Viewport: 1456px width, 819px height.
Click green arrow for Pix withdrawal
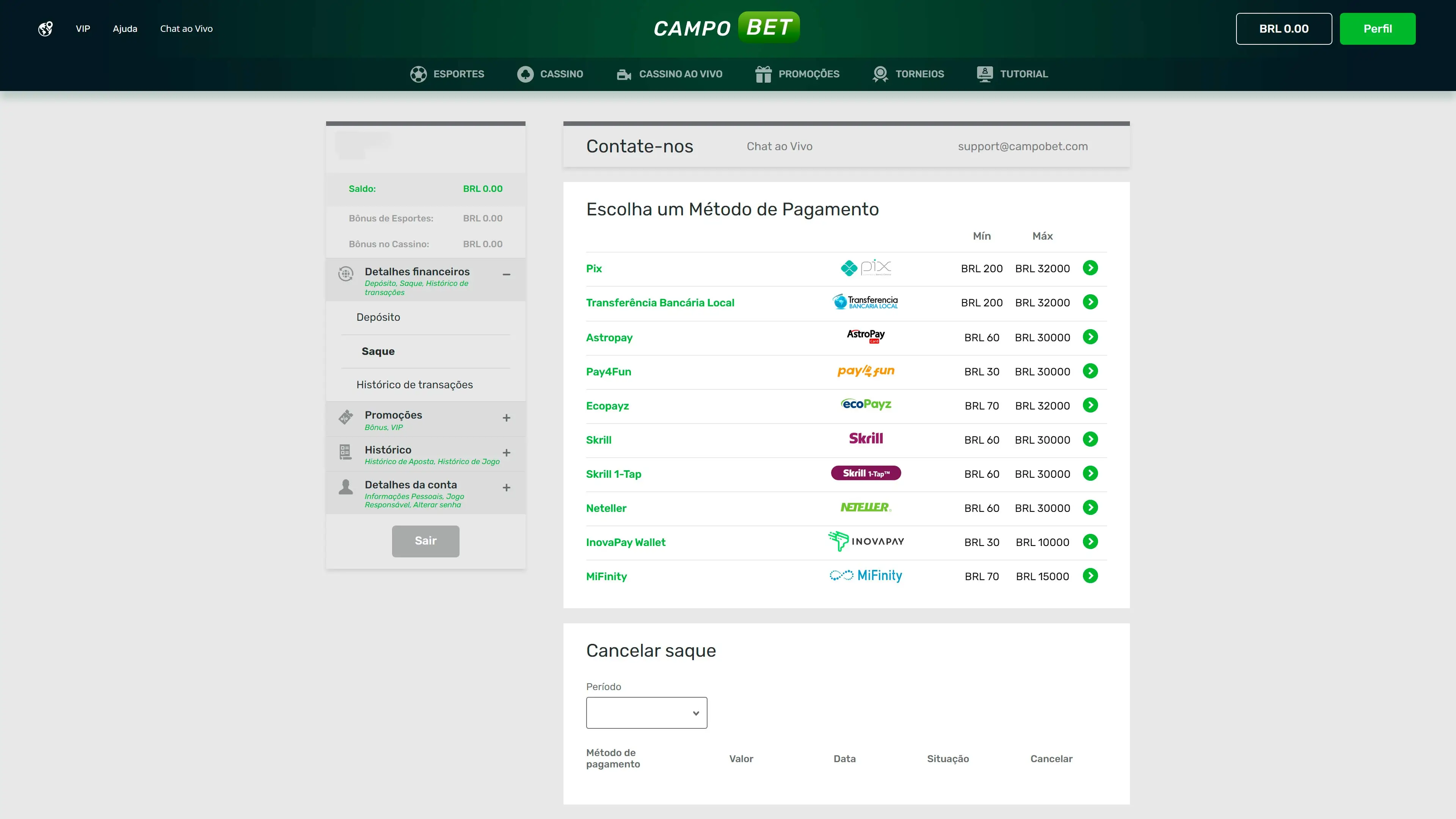point(1090,268)
